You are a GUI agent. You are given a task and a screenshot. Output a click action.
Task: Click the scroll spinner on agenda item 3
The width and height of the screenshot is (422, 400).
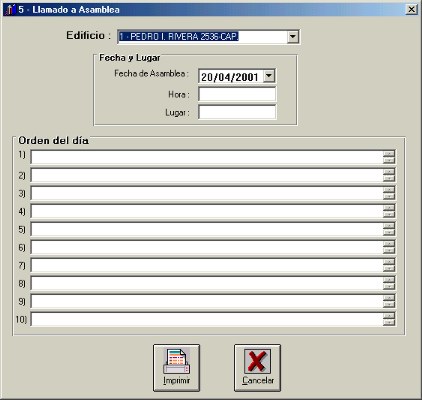coord(389,193)
